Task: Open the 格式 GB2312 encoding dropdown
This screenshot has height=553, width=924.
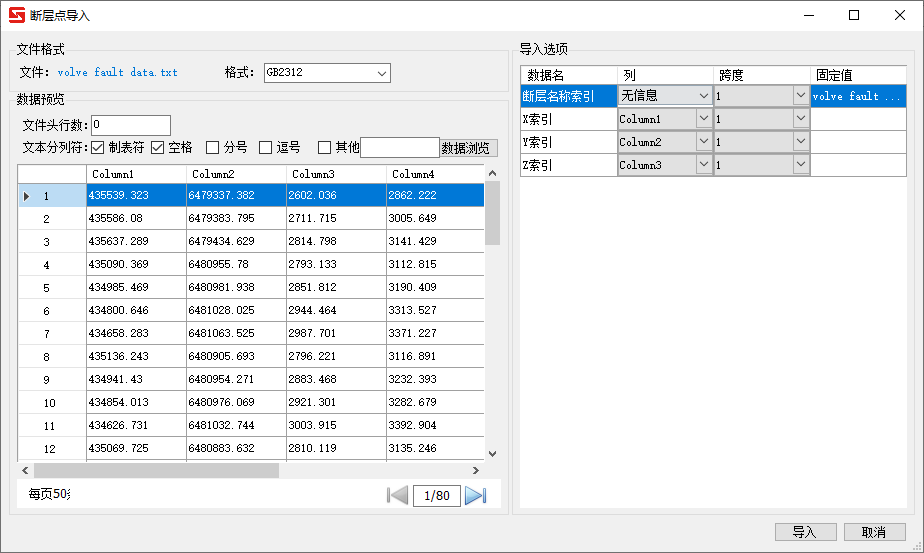Action: pyautogui.click(x=327, y=73)
